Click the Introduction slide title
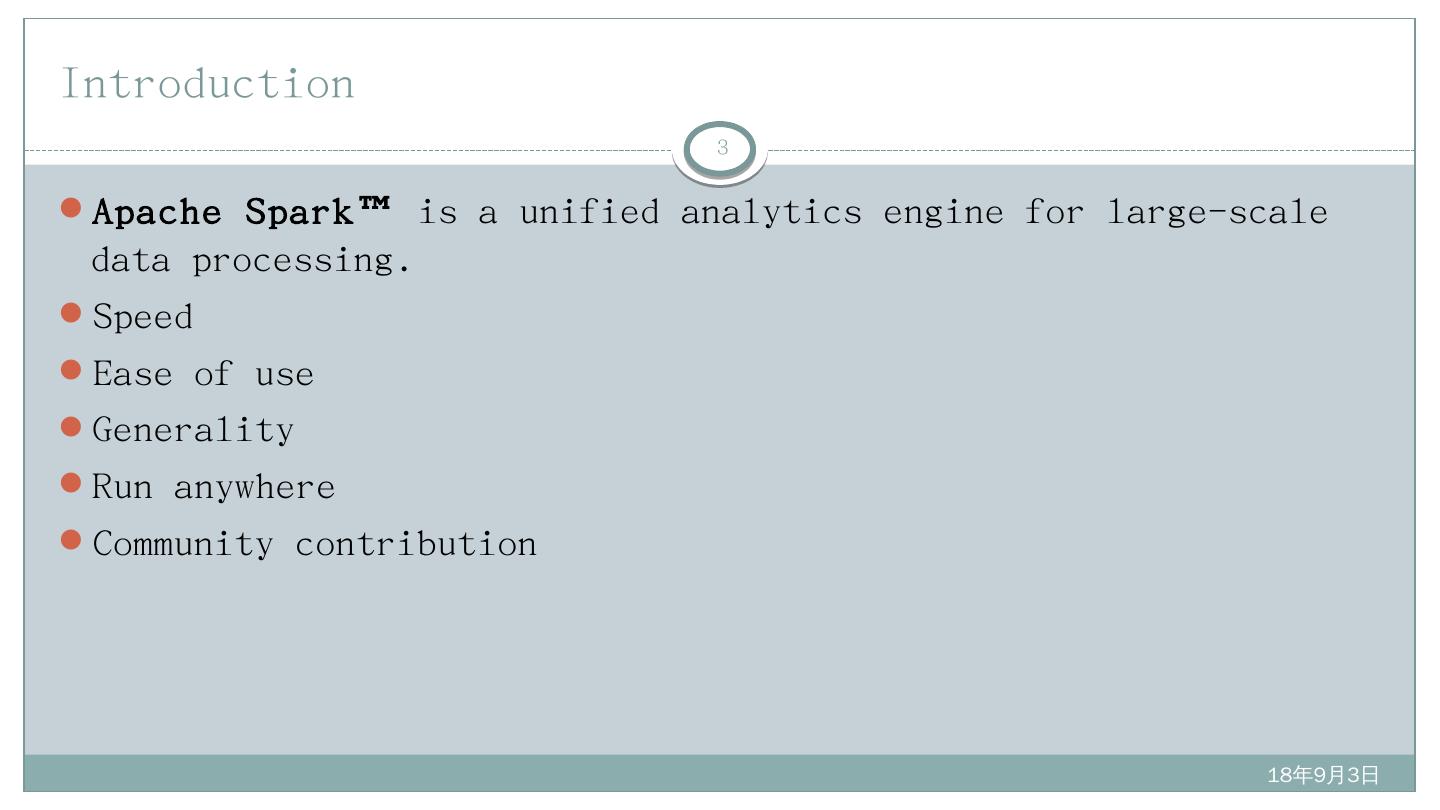 pyautogui.click(x=208, y=83)
